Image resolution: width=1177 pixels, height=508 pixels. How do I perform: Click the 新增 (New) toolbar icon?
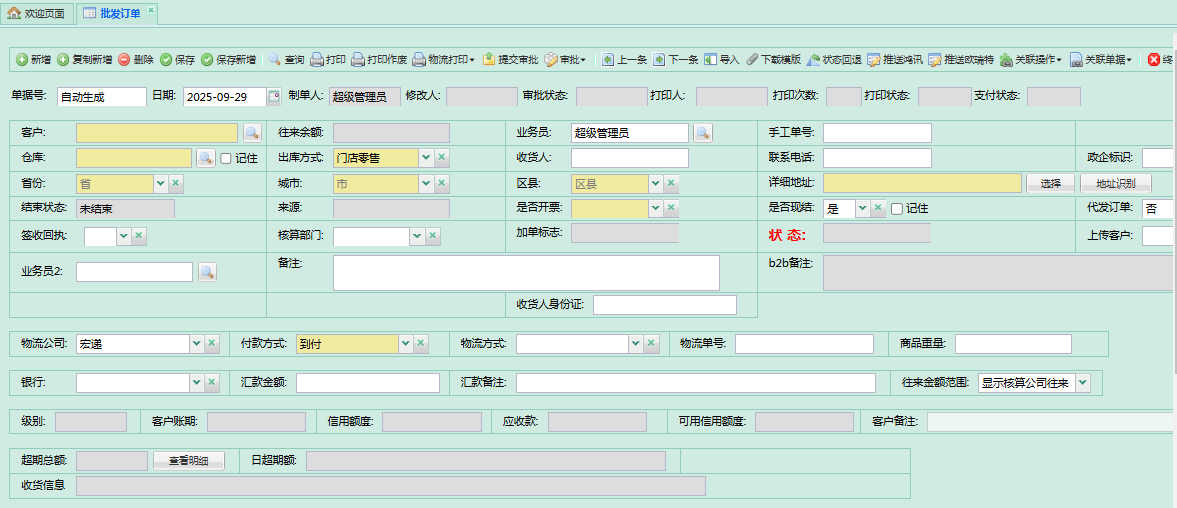[22, 60]
